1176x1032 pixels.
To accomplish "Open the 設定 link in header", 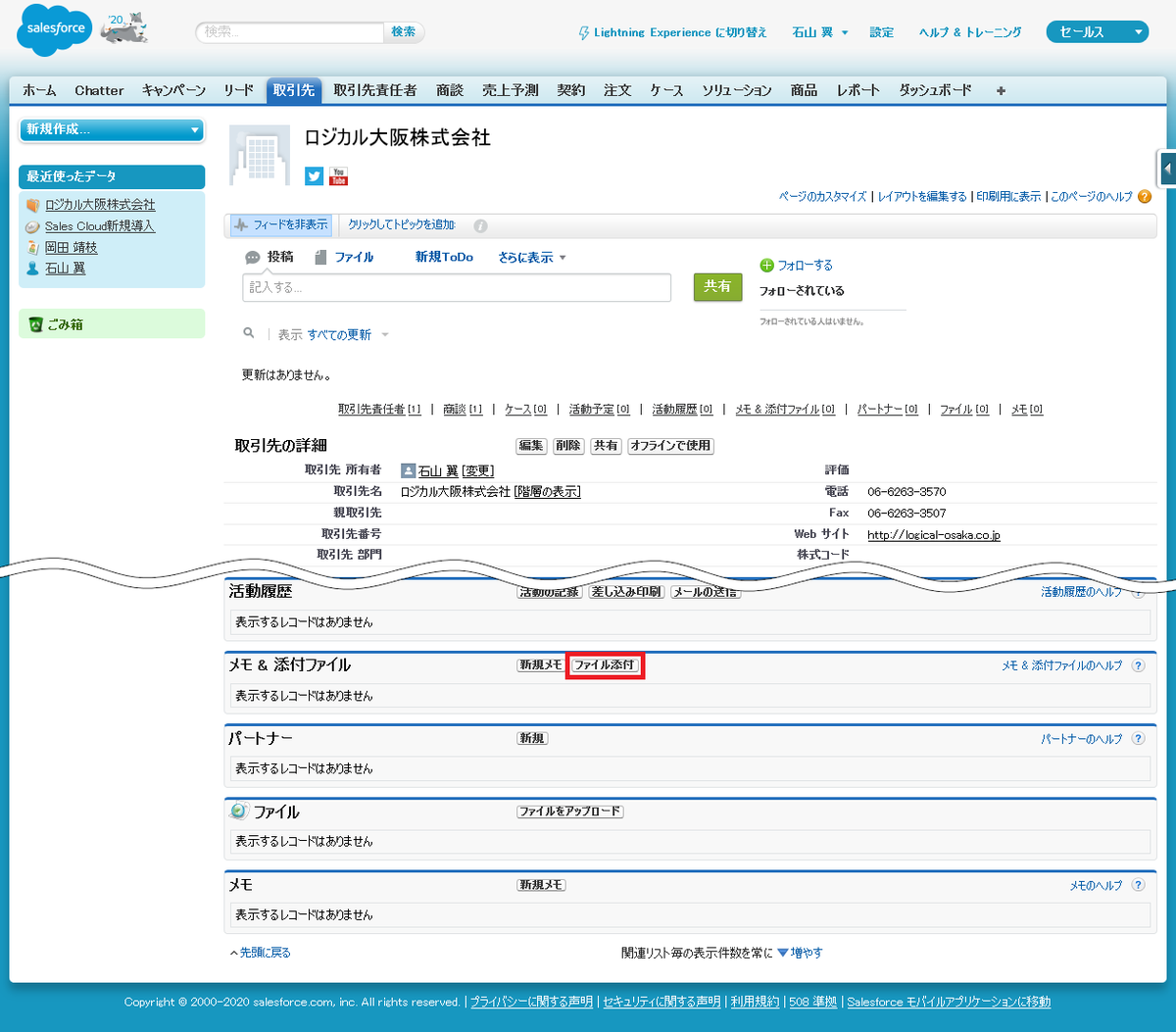I will (882, 32).
